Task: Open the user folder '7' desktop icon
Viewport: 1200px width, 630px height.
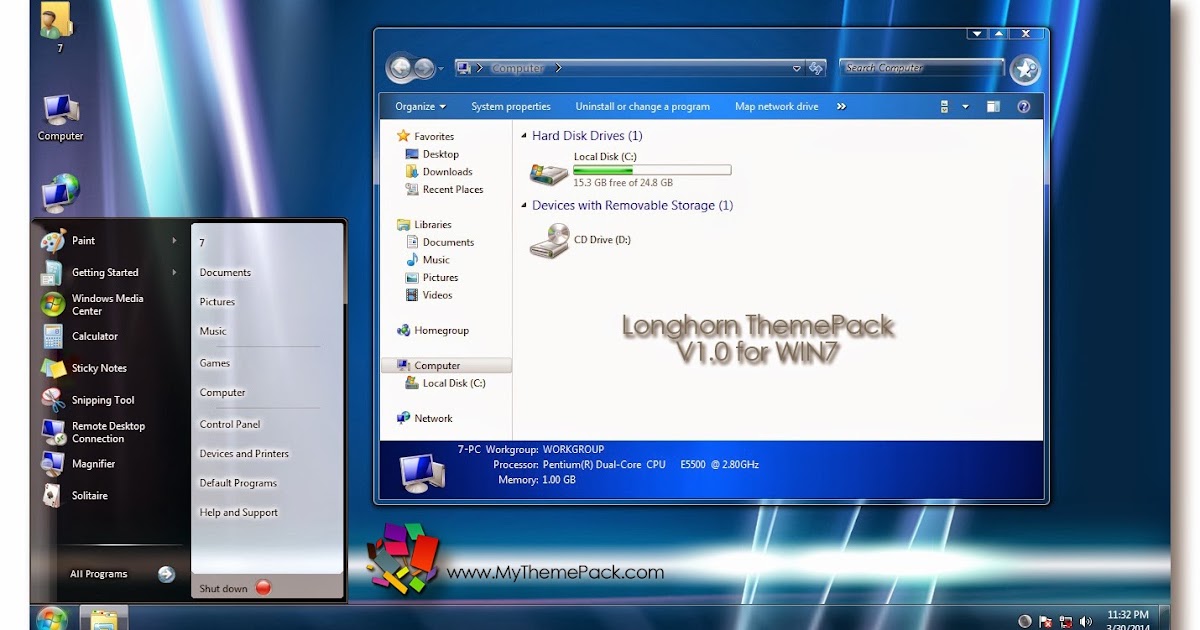Action: point(57,26)
